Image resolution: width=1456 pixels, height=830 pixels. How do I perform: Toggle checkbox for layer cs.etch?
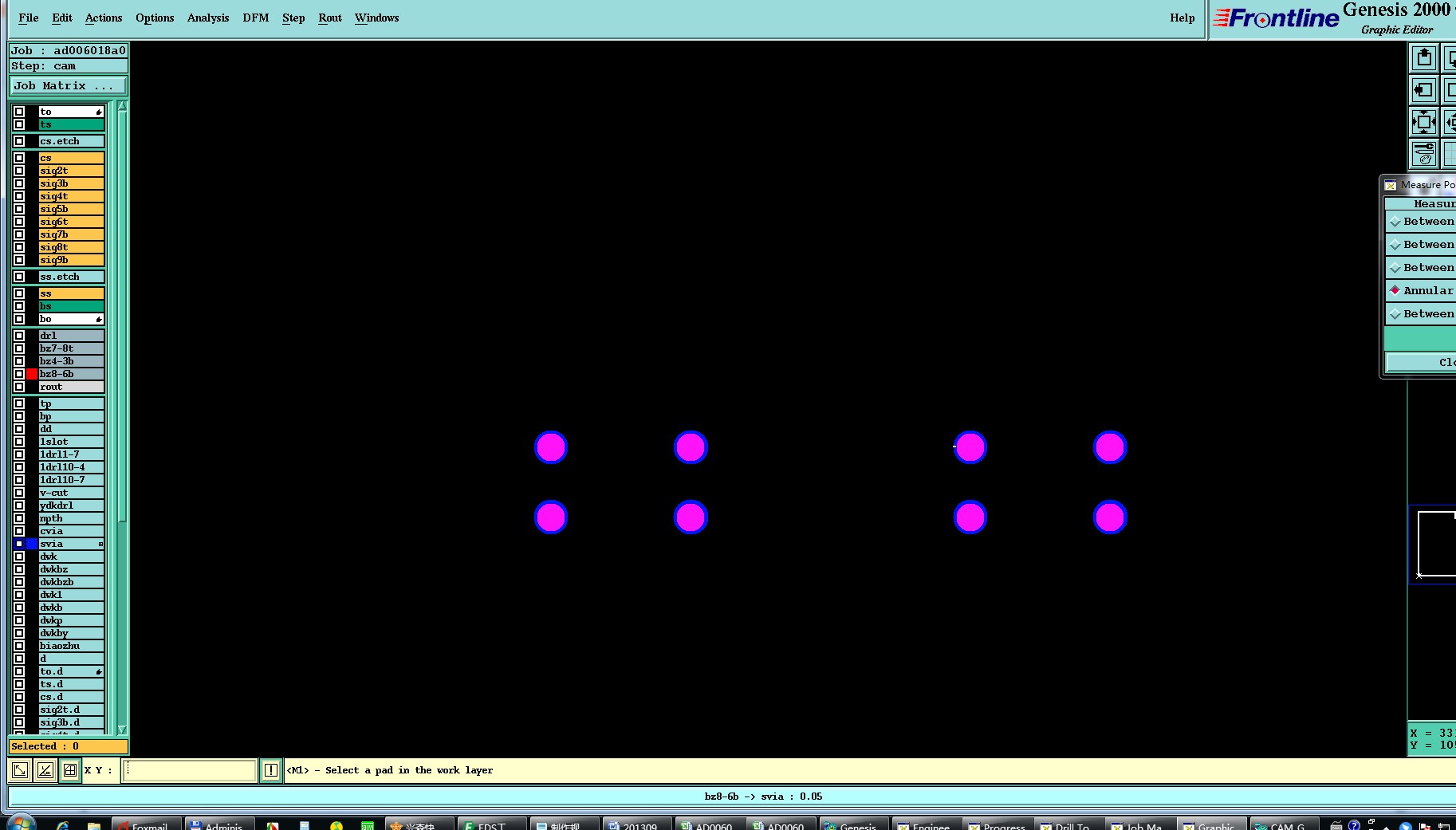pos(19,141)
